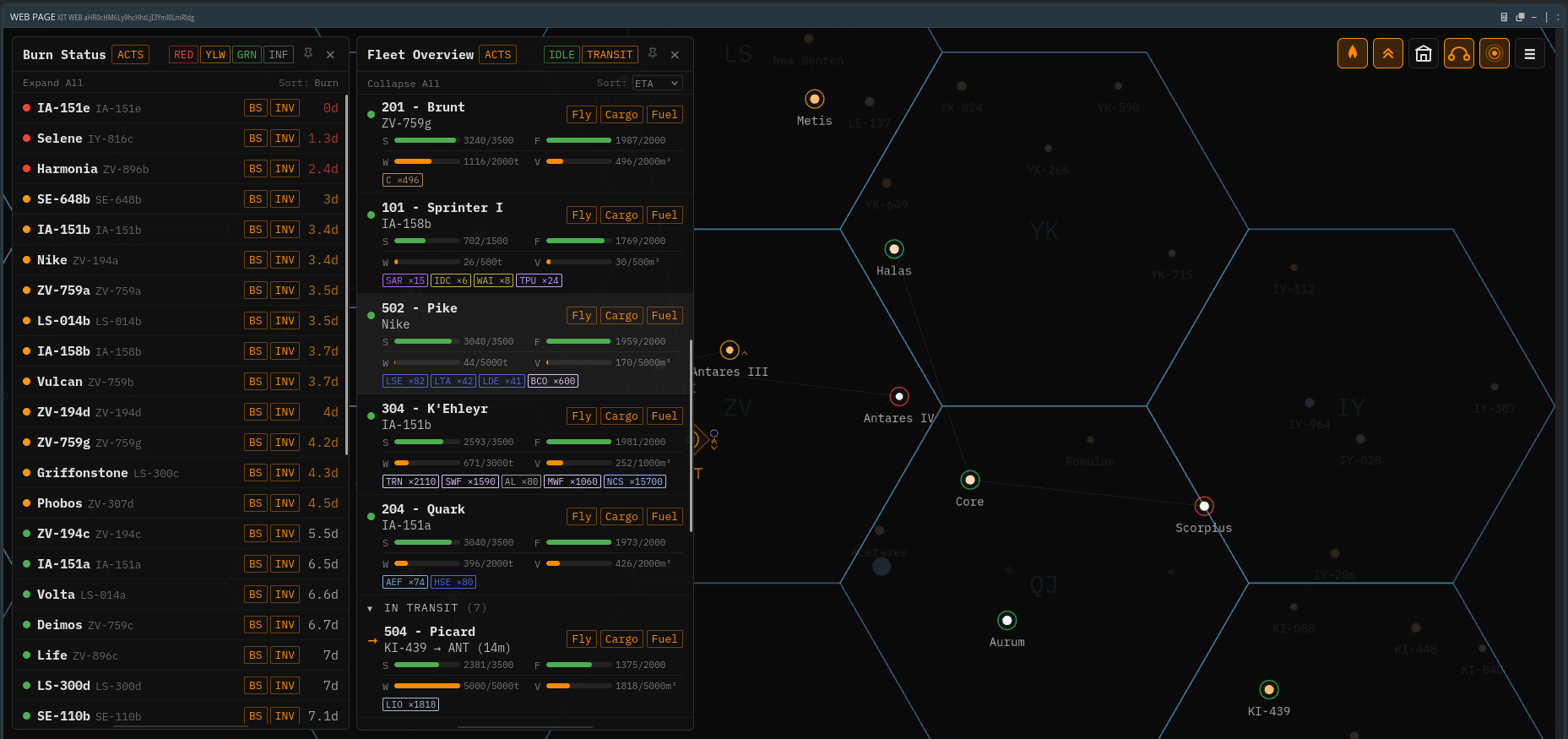1568x739 pixels.
Task: Click Collapse All in Fleet Overview
Action: (x=404, y=84)
